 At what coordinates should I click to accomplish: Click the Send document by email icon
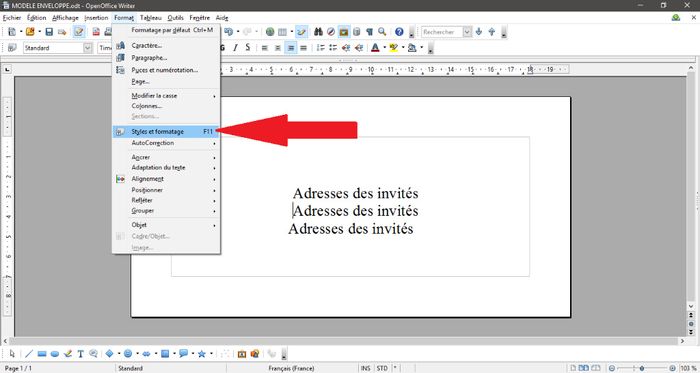(x=62, y=32)
